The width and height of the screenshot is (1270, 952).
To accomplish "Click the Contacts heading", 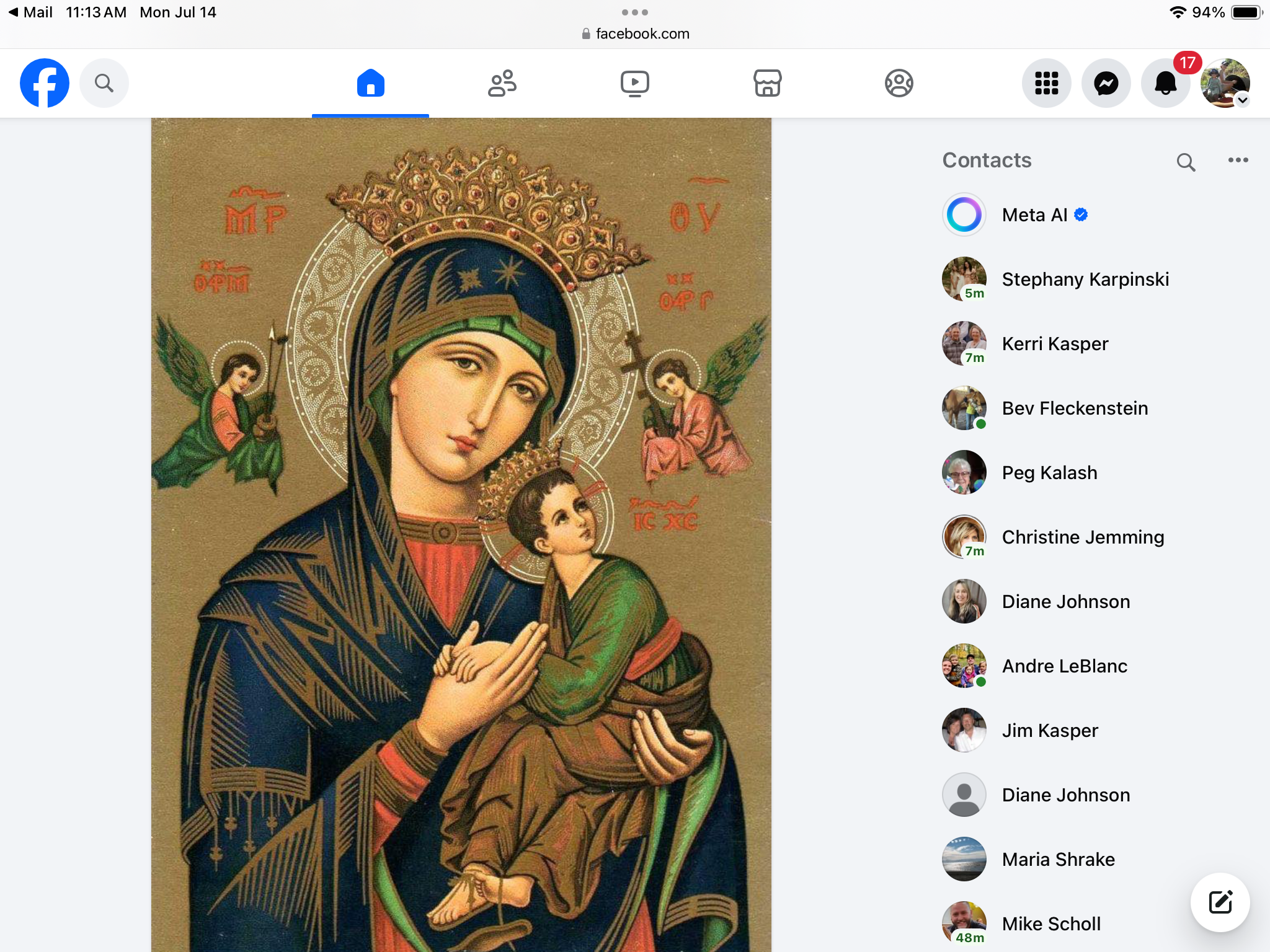I will [x=987, y=161].
